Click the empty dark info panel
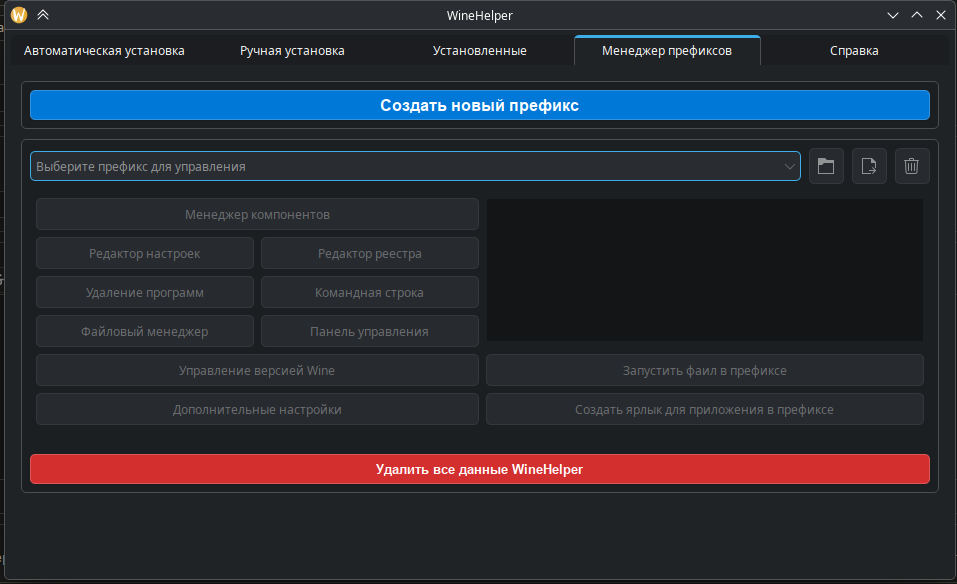 point(705,270)
